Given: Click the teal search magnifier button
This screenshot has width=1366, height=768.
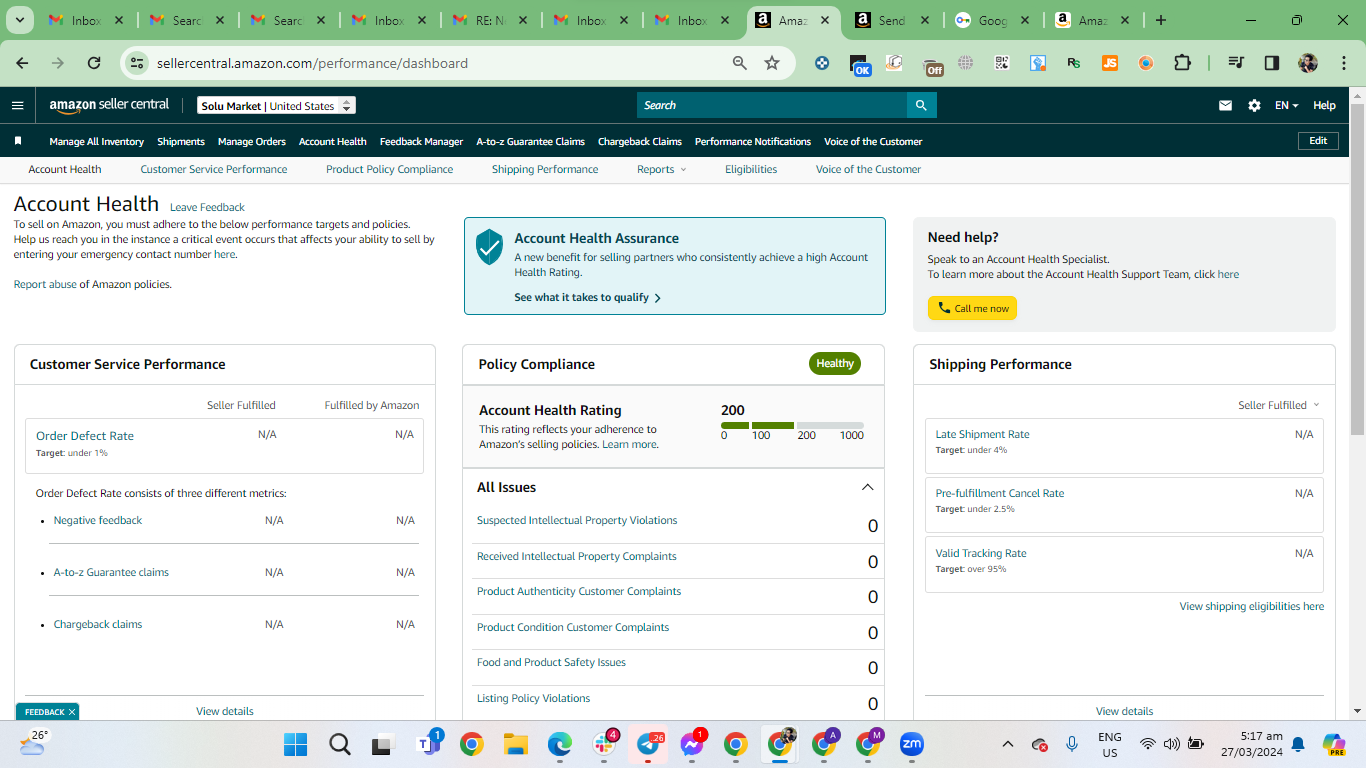Looking at the screenshot, I should (x=922, y=105).
